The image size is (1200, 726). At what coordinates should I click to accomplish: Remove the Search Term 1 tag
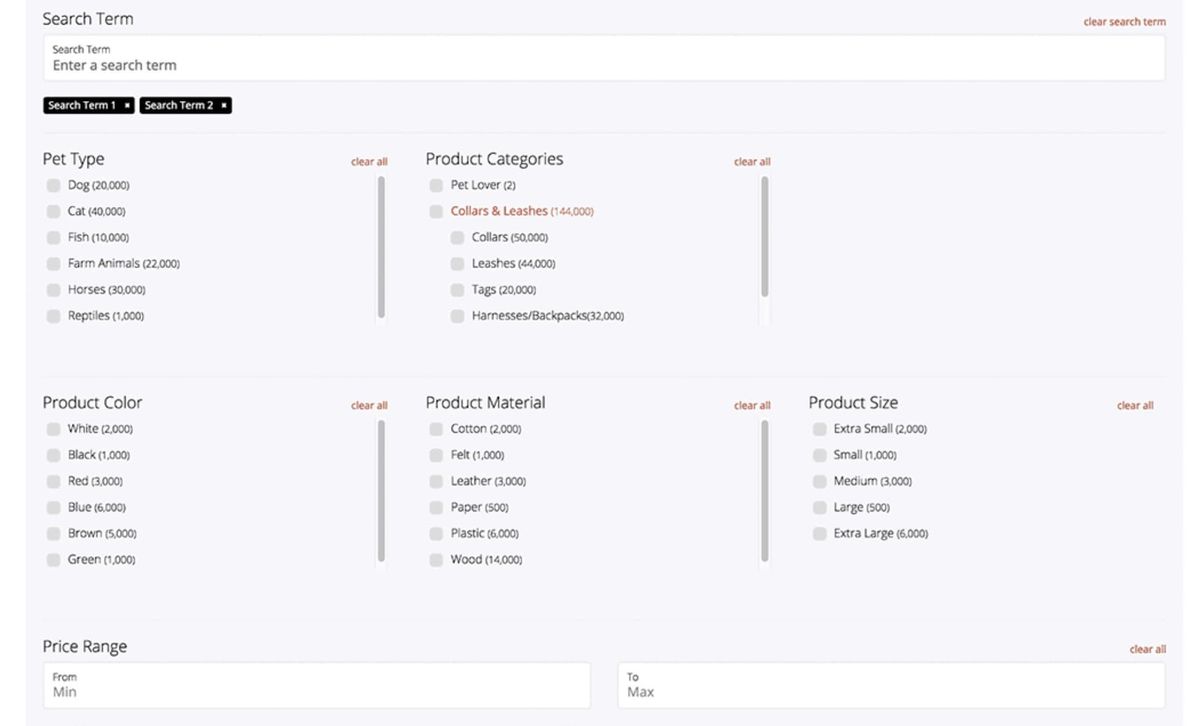127,105
